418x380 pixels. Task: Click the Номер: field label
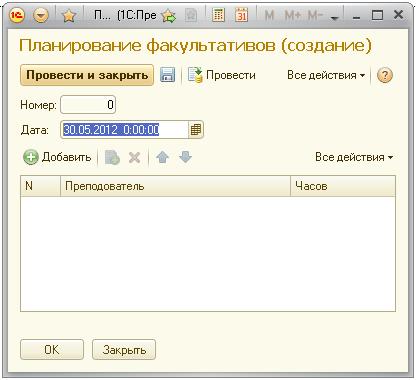click(x=38, y=105)
